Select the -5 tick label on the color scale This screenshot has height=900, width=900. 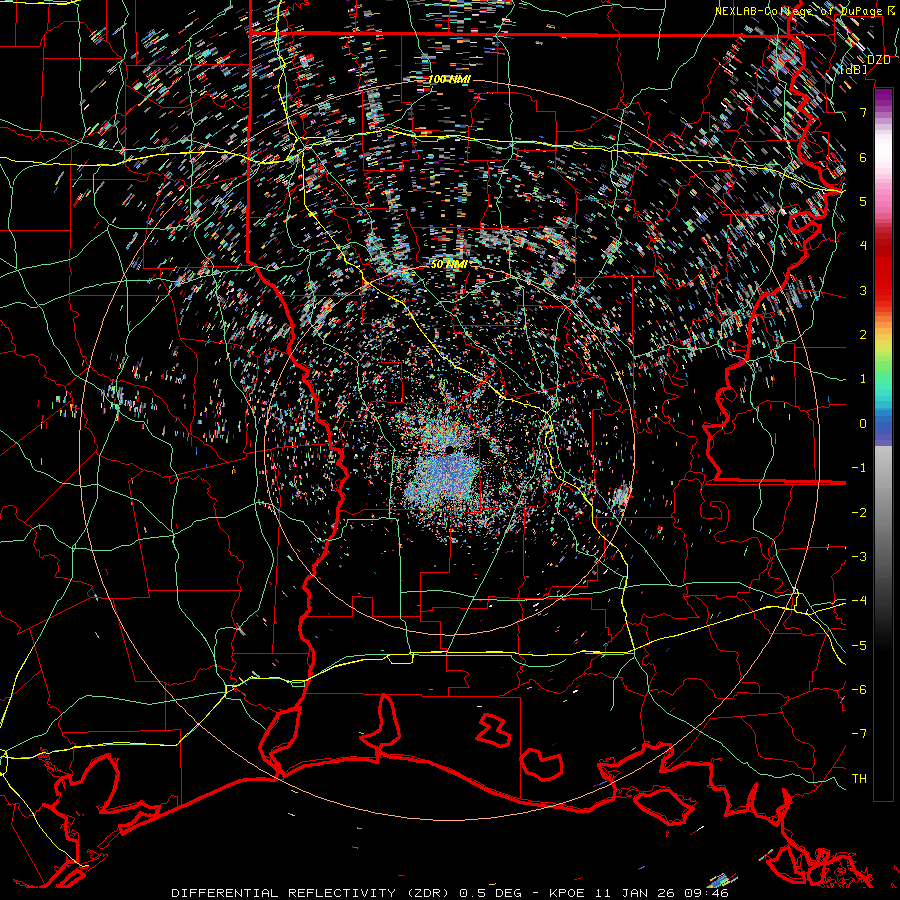[x=859, y=646]
